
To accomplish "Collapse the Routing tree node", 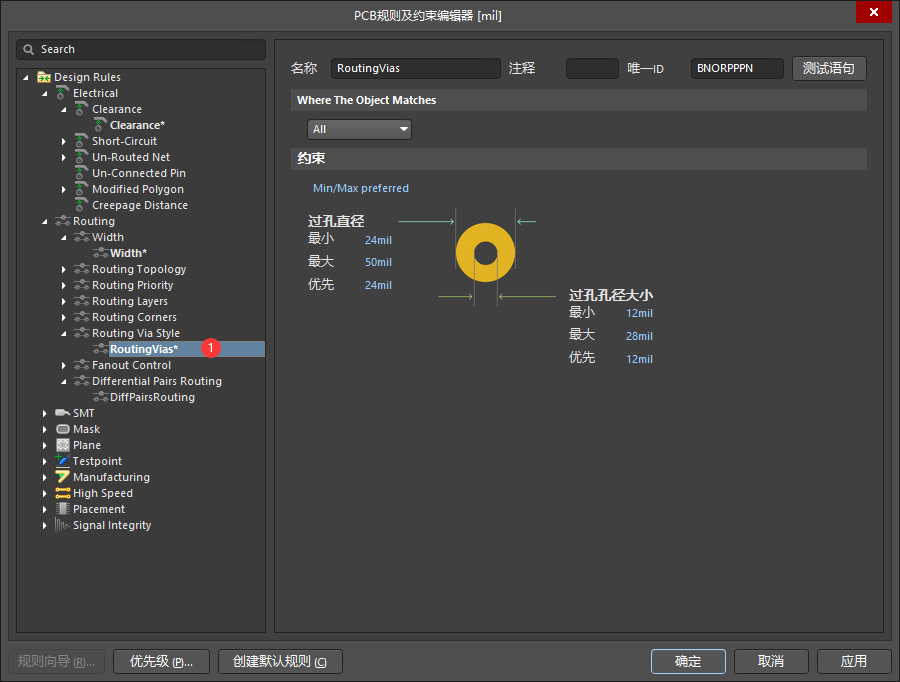I will point(45,222).
